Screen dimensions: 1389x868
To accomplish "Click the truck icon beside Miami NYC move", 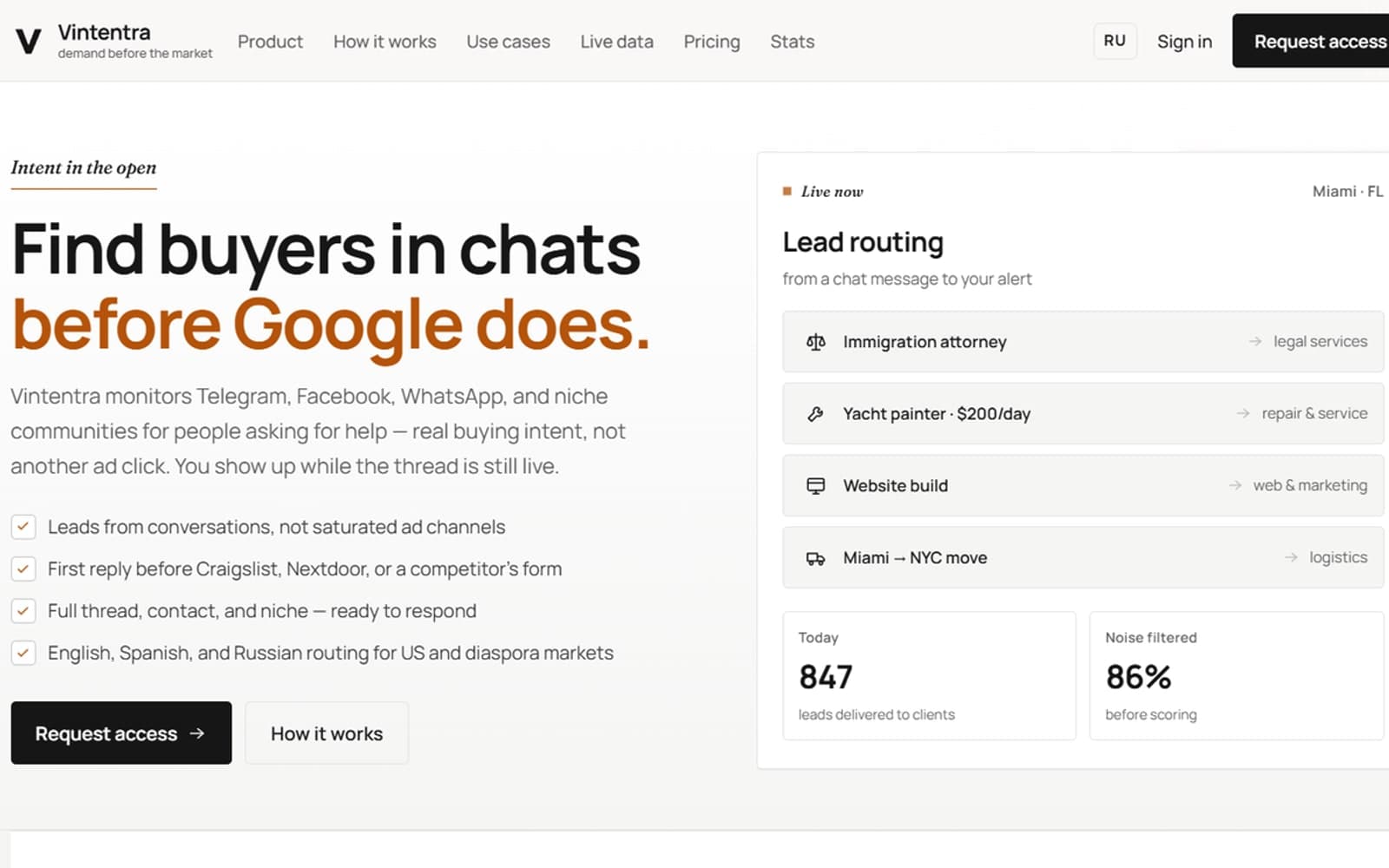I will click(815, 558).
